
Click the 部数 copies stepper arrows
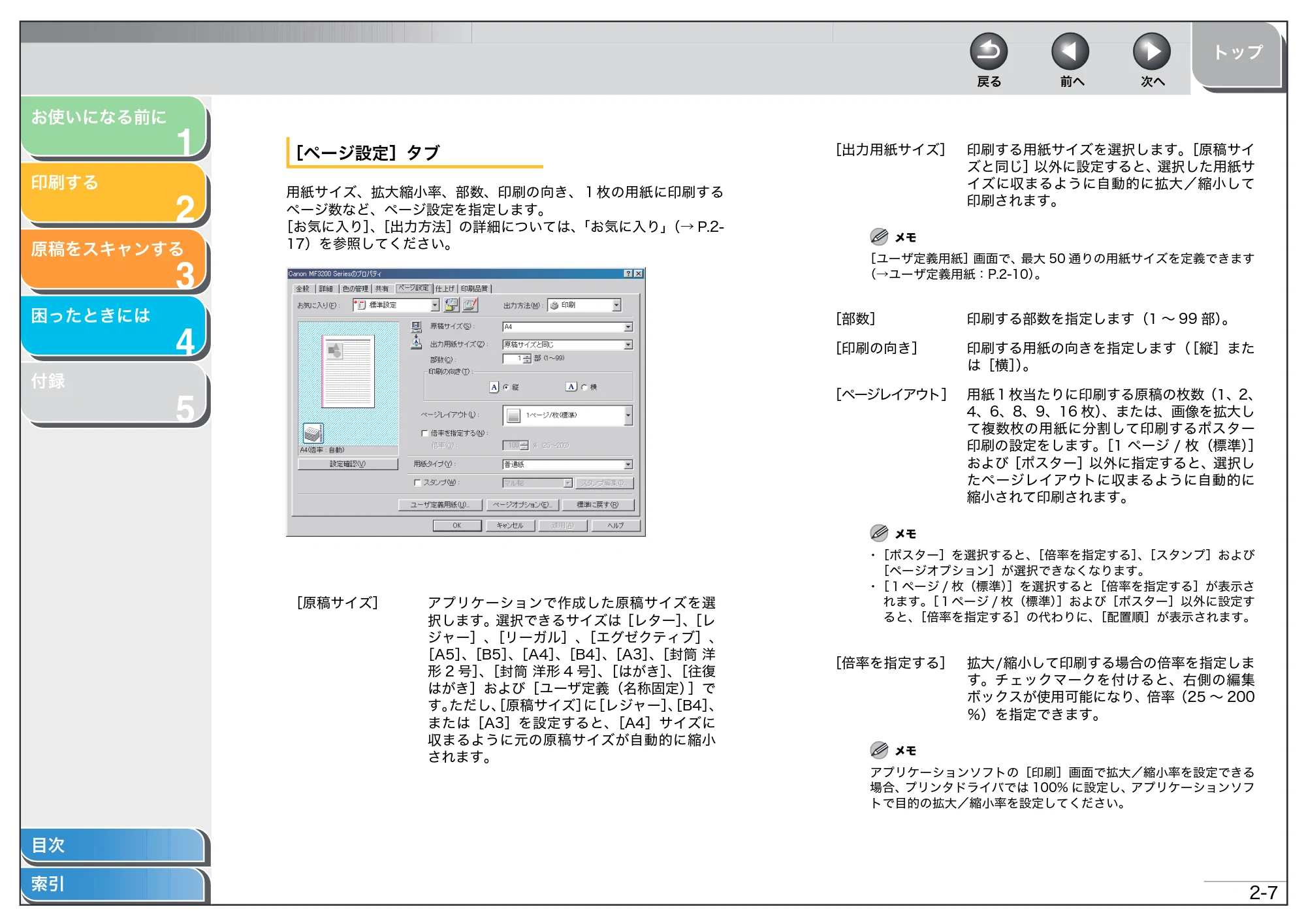(x=527, y=359)
